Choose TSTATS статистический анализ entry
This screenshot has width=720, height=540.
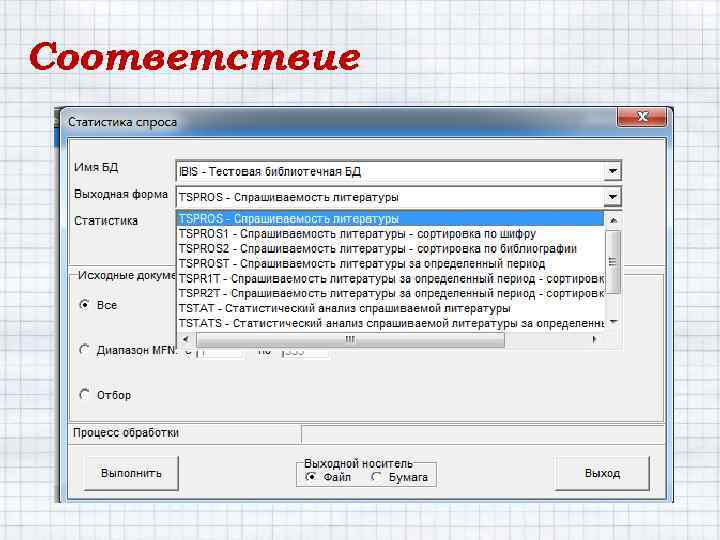tap(390, 323)
